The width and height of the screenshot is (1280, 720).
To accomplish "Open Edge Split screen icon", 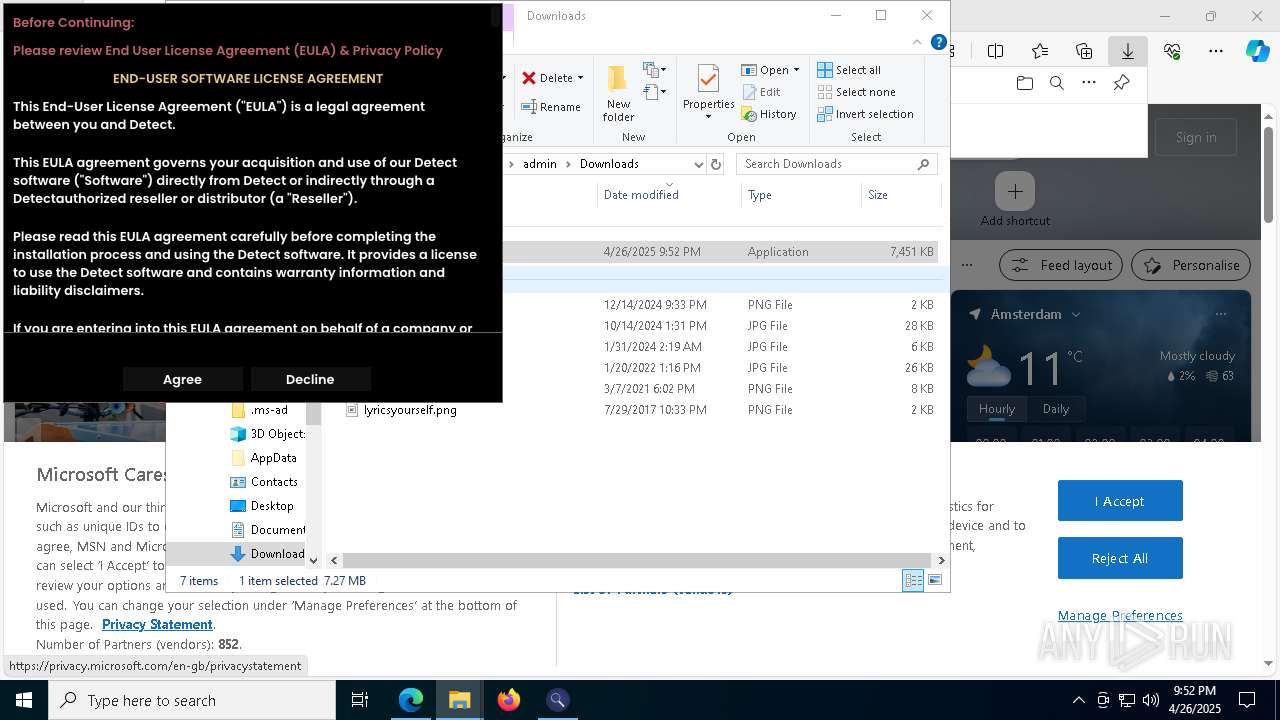I will point(996,51).
